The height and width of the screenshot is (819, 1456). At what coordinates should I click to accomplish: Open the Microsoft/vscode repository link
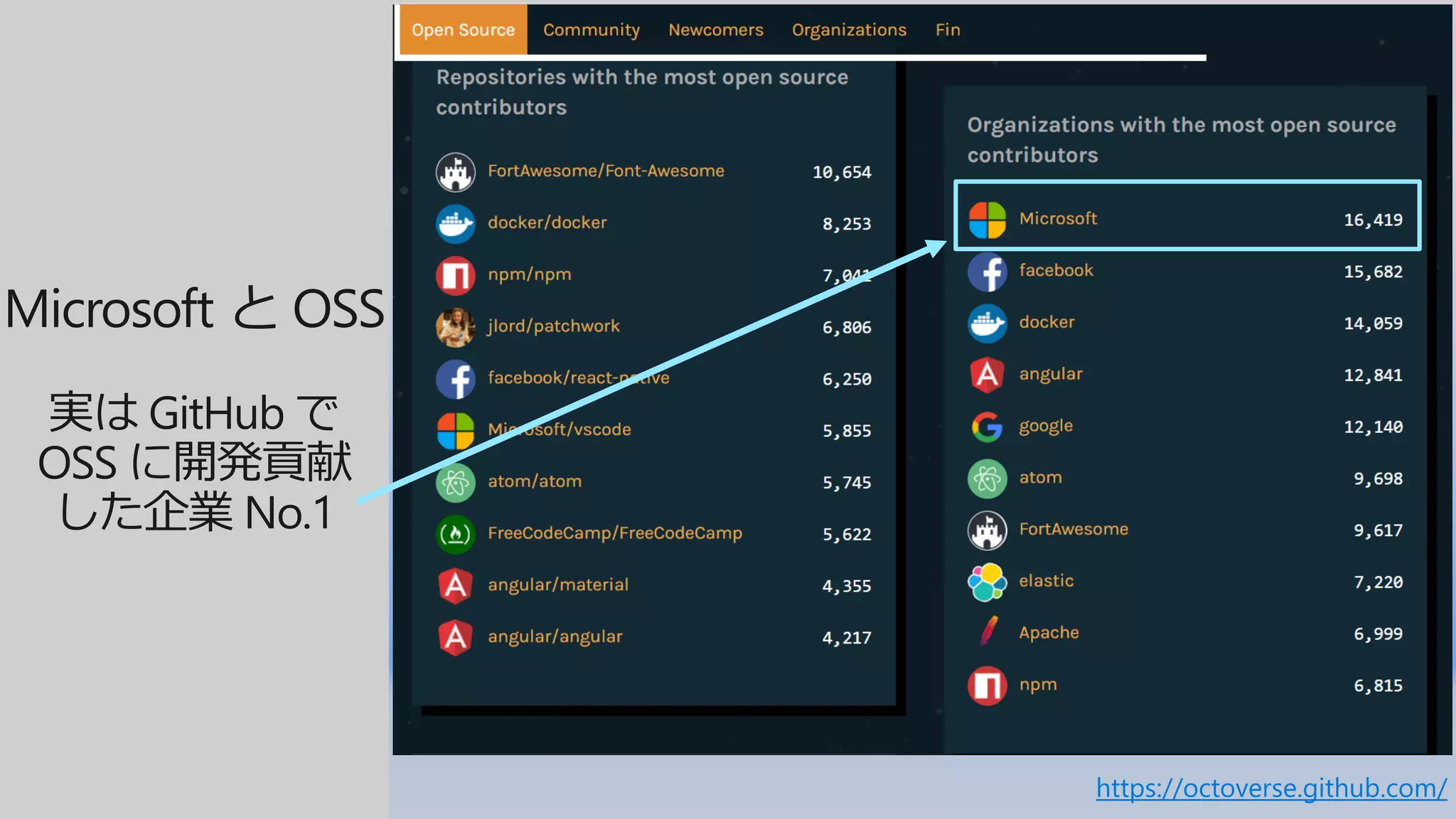pos(559,429)
